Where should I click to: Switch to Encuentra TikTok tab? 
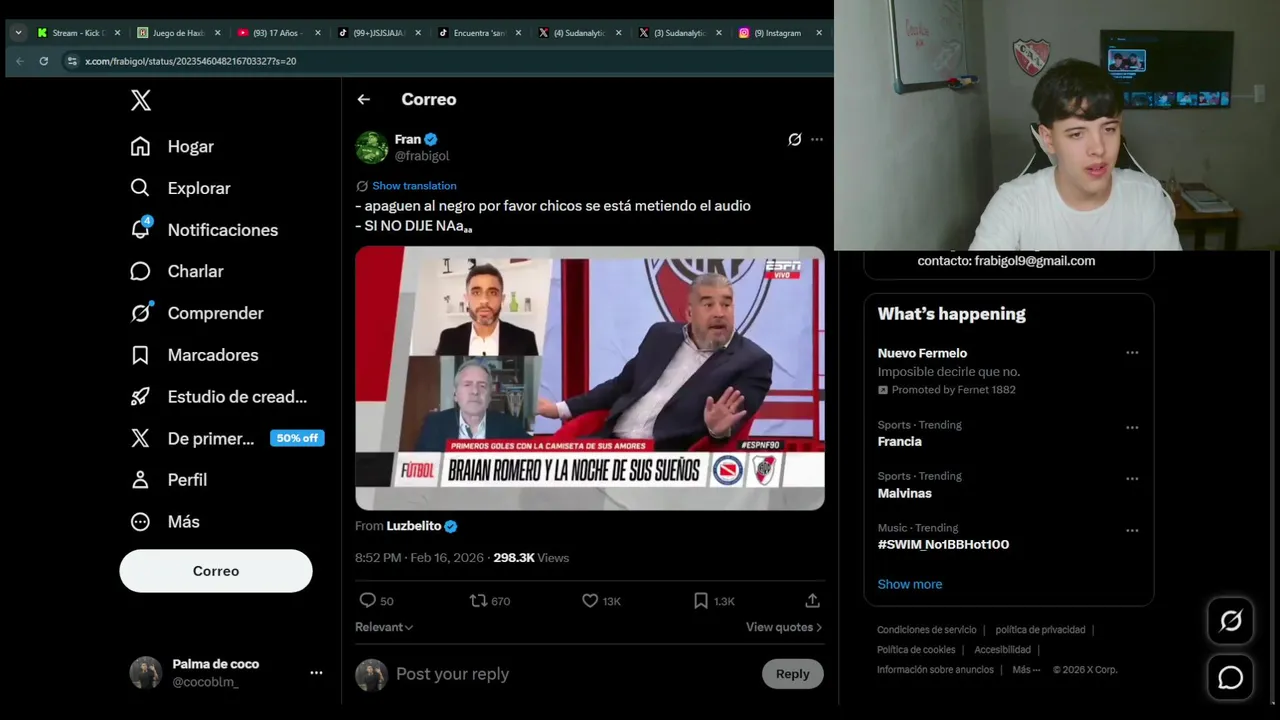478,33
